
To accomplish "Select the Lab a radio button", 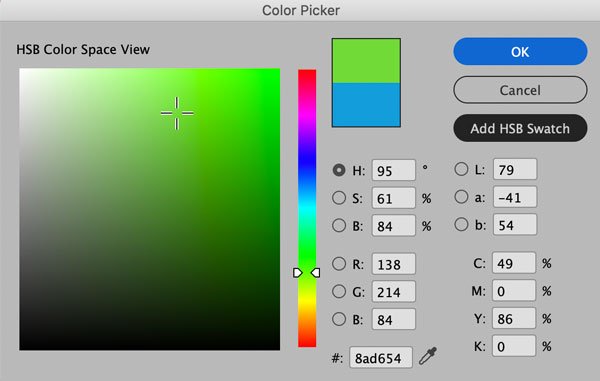I will click(x=461, y=197).
